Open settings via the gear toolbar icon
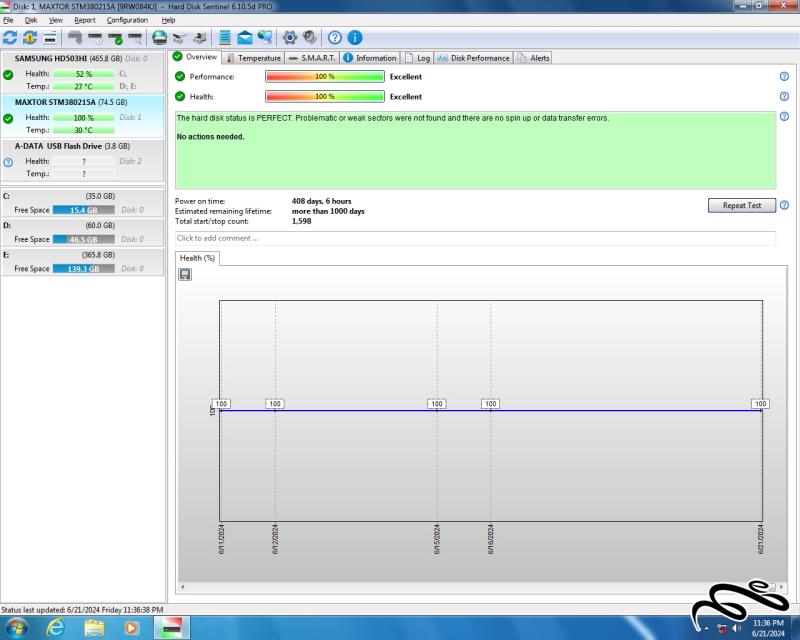Image resolution: width=800 pixels, height=640 pixels. (x=290, y=38)
